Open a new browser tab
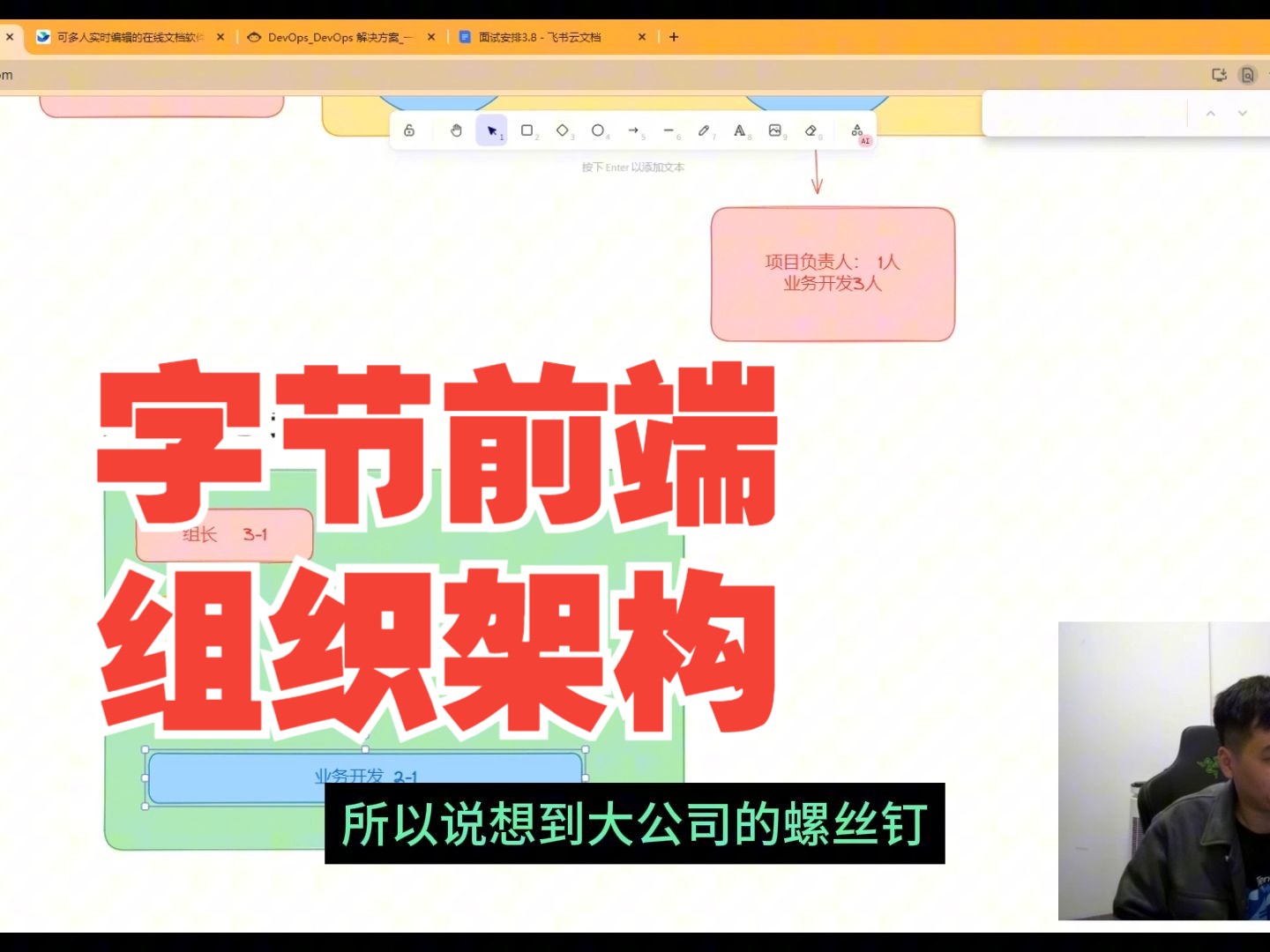The width and height of the screenshot is (1270, 952). (674, 37)
